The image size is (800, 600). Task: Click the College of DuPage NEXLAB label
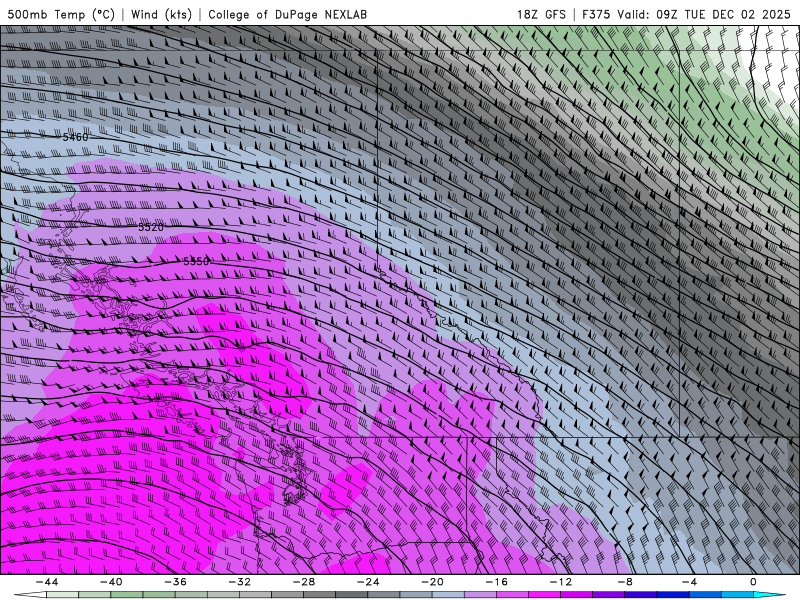point(287,14)
